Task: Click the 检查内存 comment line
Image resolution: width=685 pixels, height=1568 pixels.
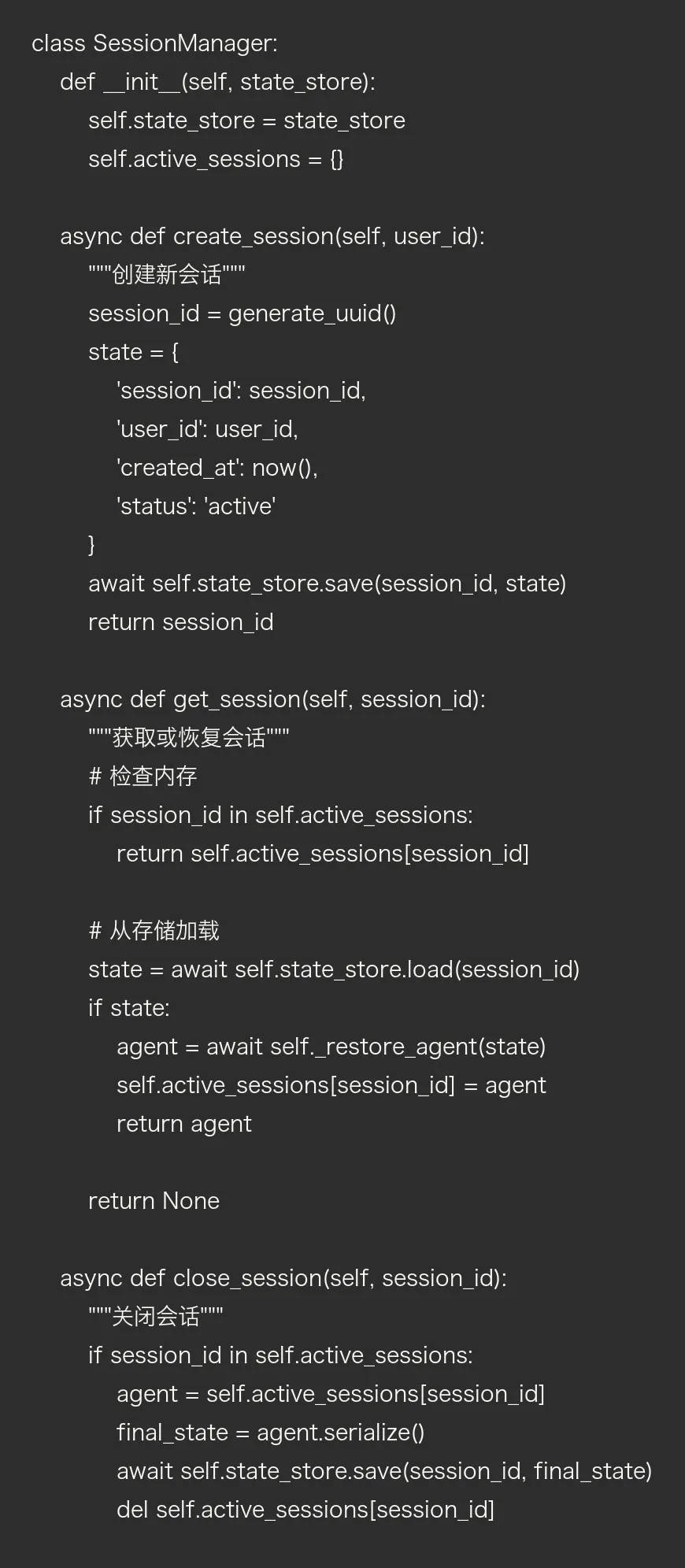Action: click(x=143, y=777)
